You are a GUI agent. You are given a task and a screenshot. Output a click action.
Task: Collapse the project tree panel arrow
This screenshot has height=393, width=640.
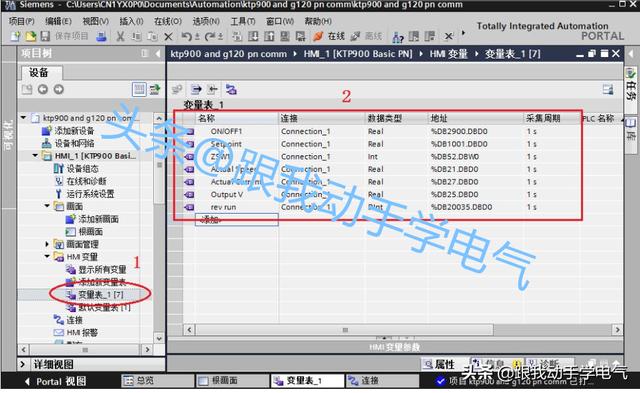point(158,53)
